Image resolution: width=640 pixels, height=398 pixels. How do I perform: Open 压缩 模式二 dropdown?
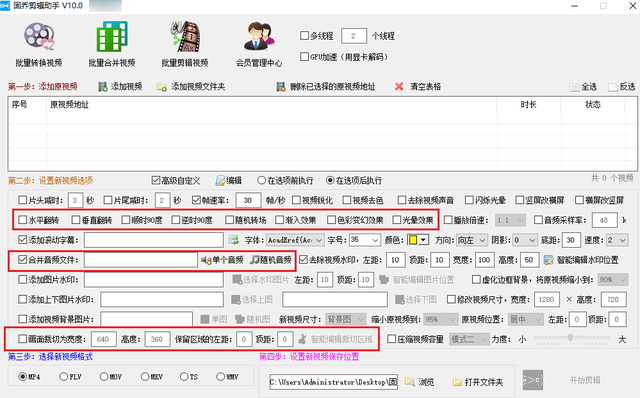click(469, 339)
